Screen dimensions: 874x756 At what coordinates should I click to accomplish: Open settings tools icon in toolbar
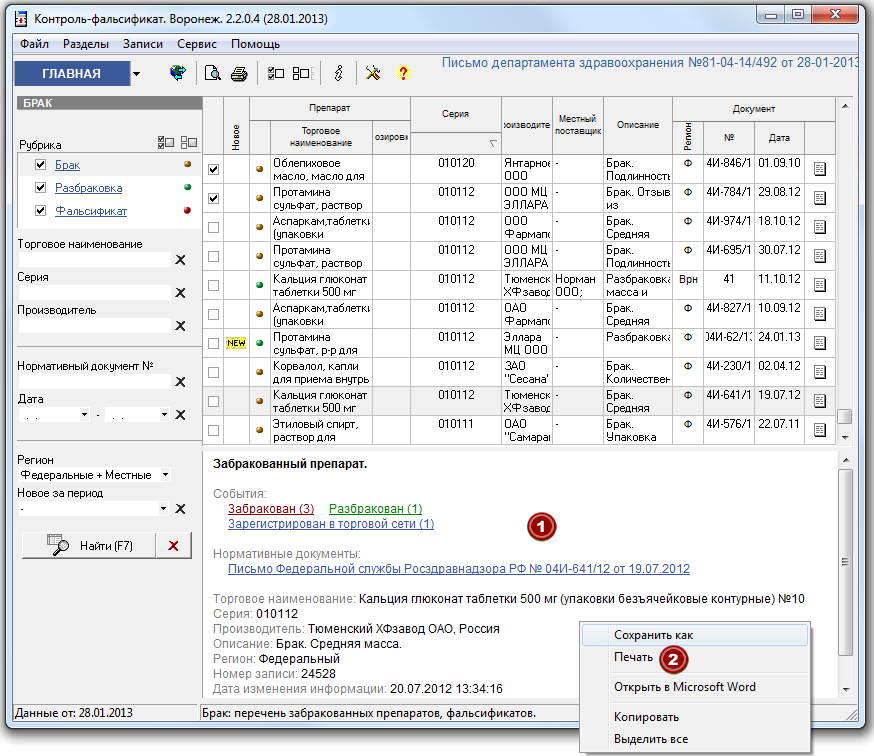point(372,73)
